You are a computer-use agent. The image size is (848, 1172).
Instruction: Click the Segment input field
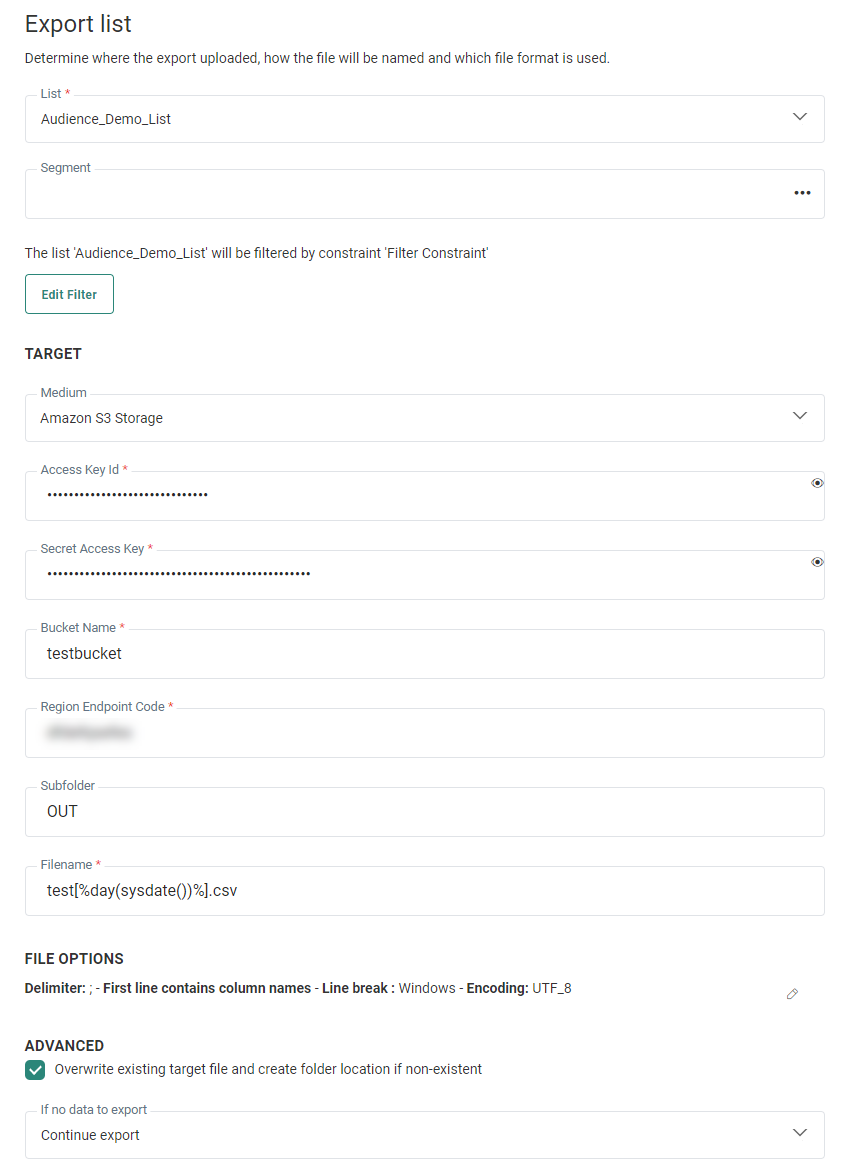tap(400, 194)
